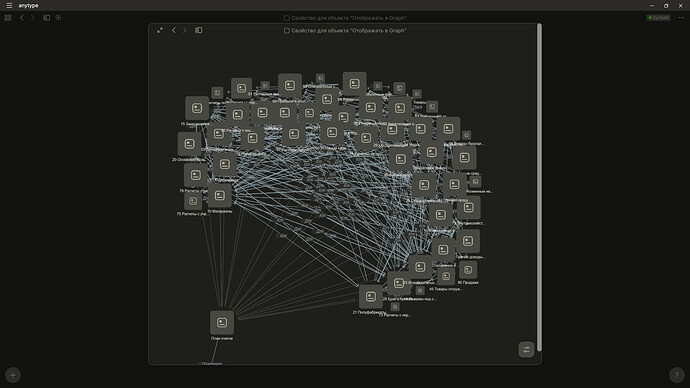Go back inside the popup window
This screenshot has width=690, height=388.
pyautogui.click(x=174, y=30)
